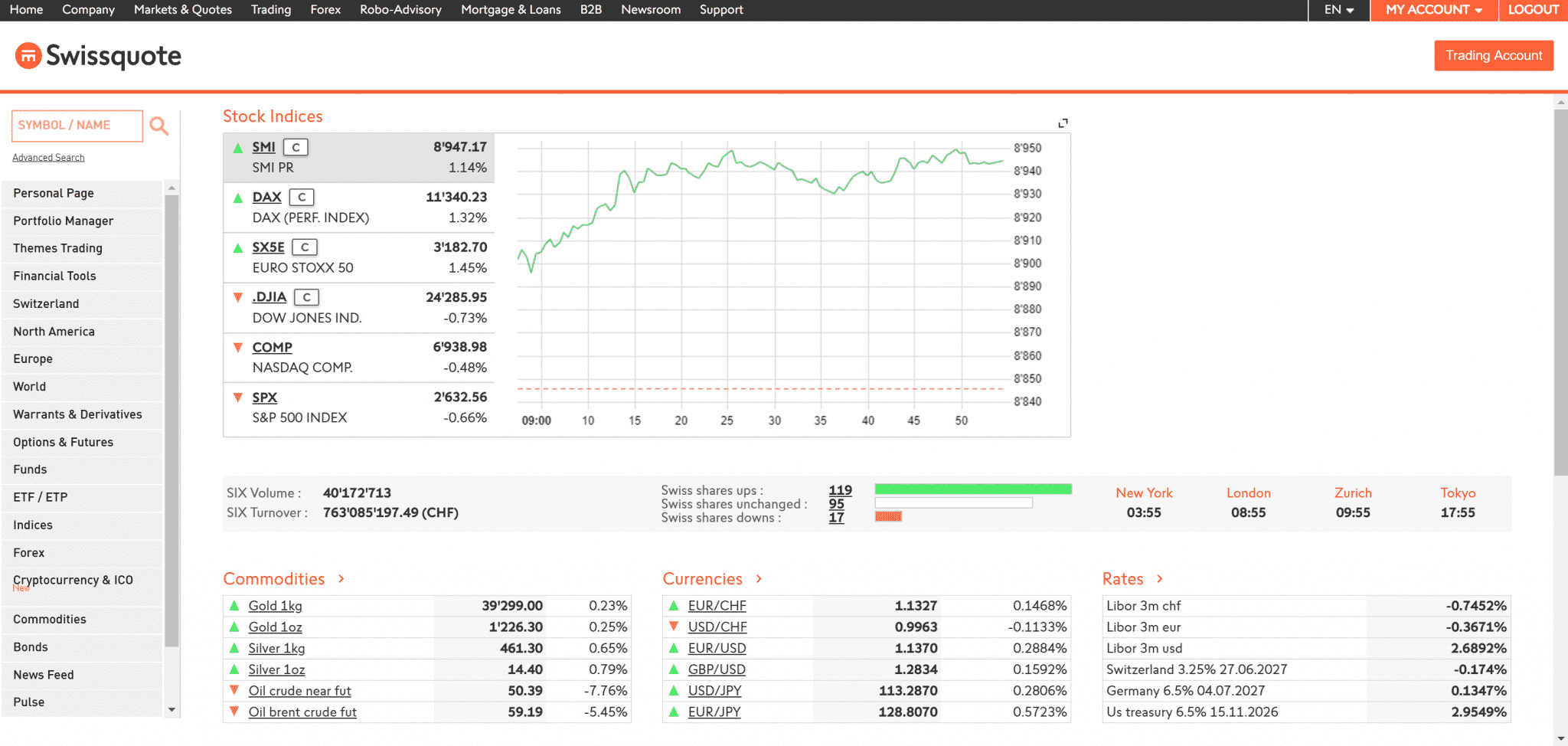Open the Company menu
This screenshot has width=1568, height=746.
pos(89,10)
